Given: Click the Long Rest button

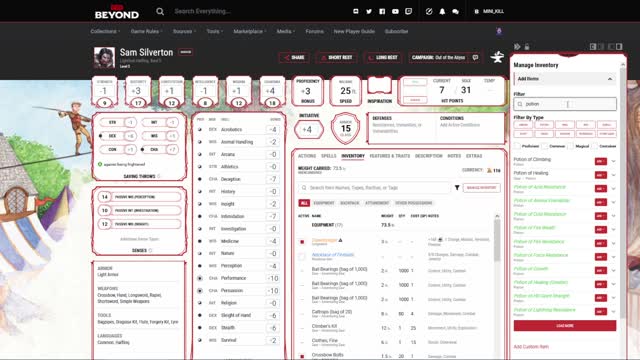Looking at the screenshot, I should click(x=383, y=58).
